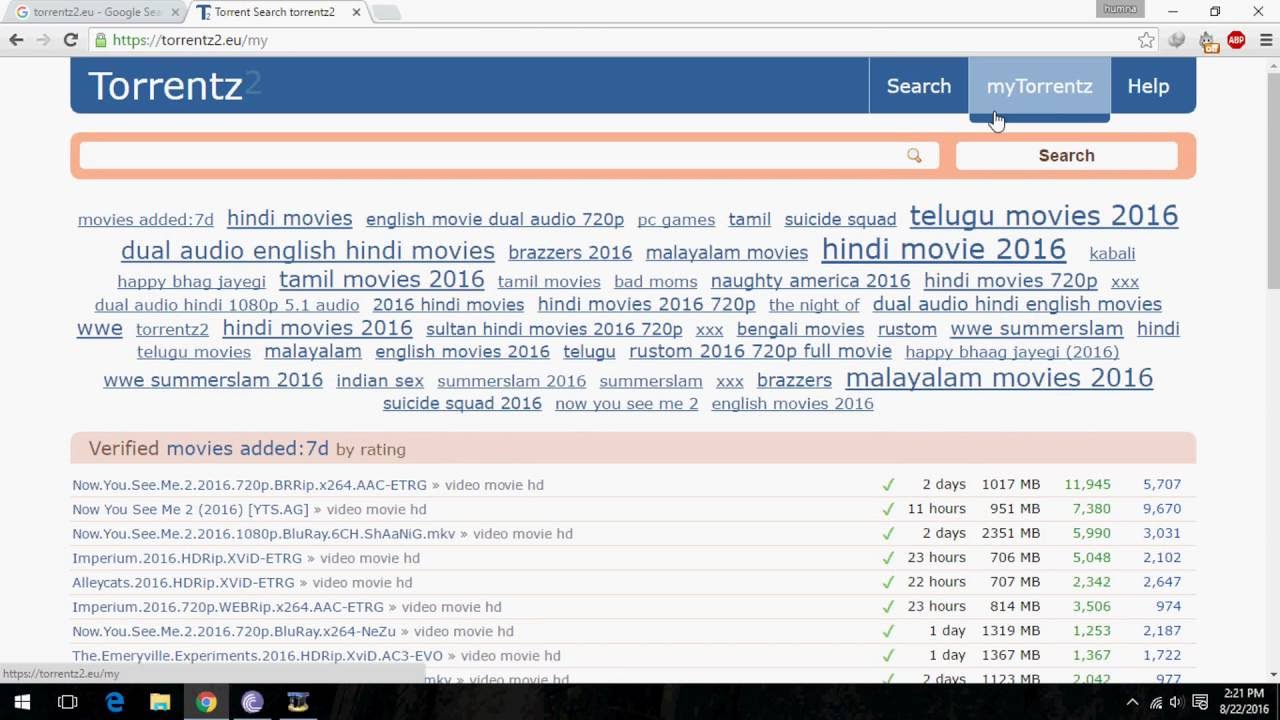Open the BitTorrent taskbar icon

click(252, 702)
